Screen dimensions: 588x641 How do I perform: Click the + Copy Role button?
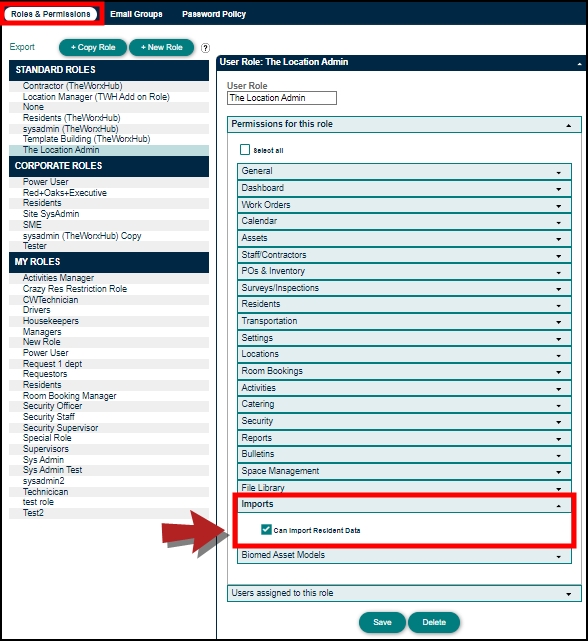pyautogui.click(x=93, y=47)
